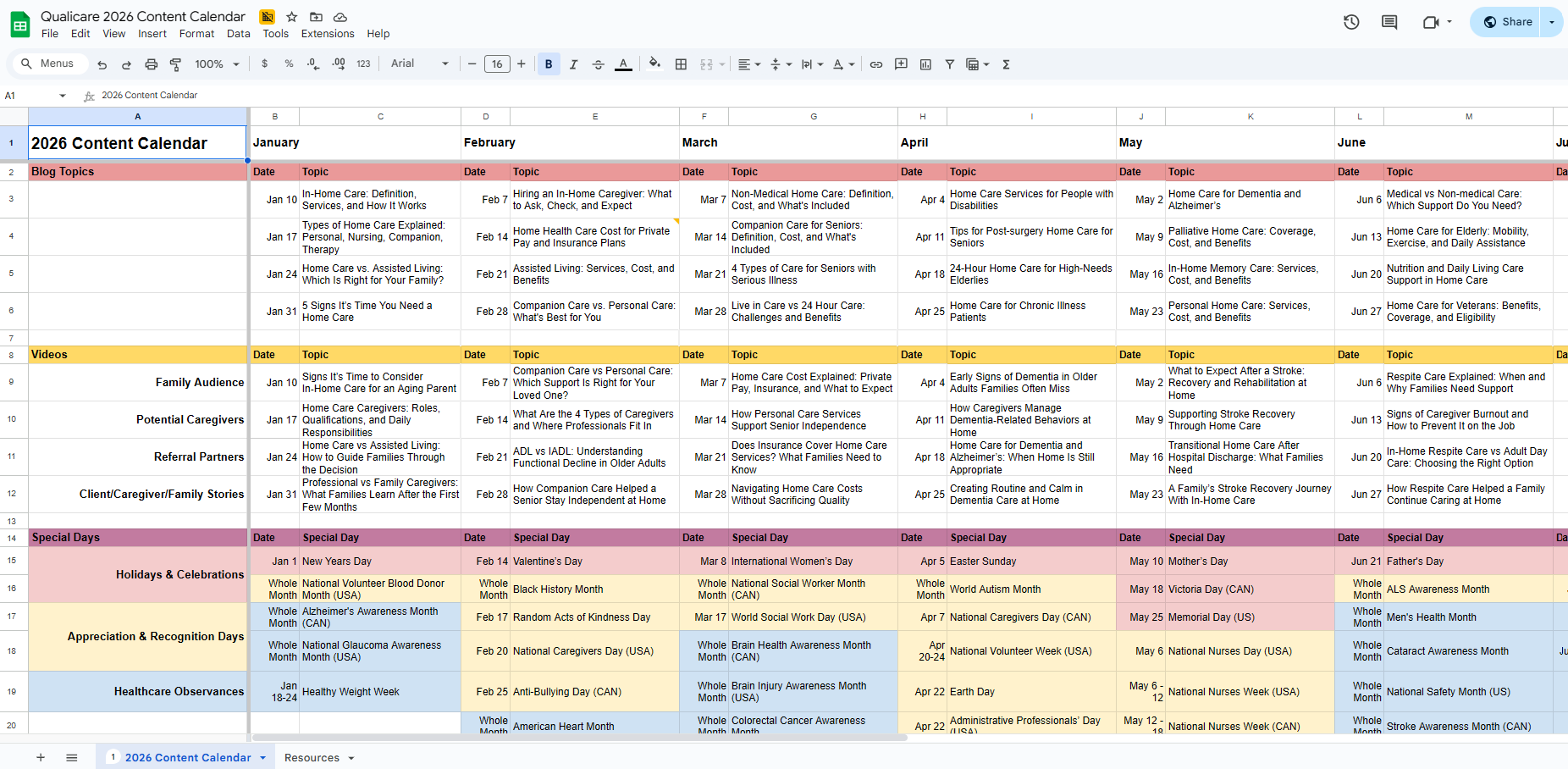Screen dimensions: 1568x769
Task: Open the Format menu
Action: 196,34
